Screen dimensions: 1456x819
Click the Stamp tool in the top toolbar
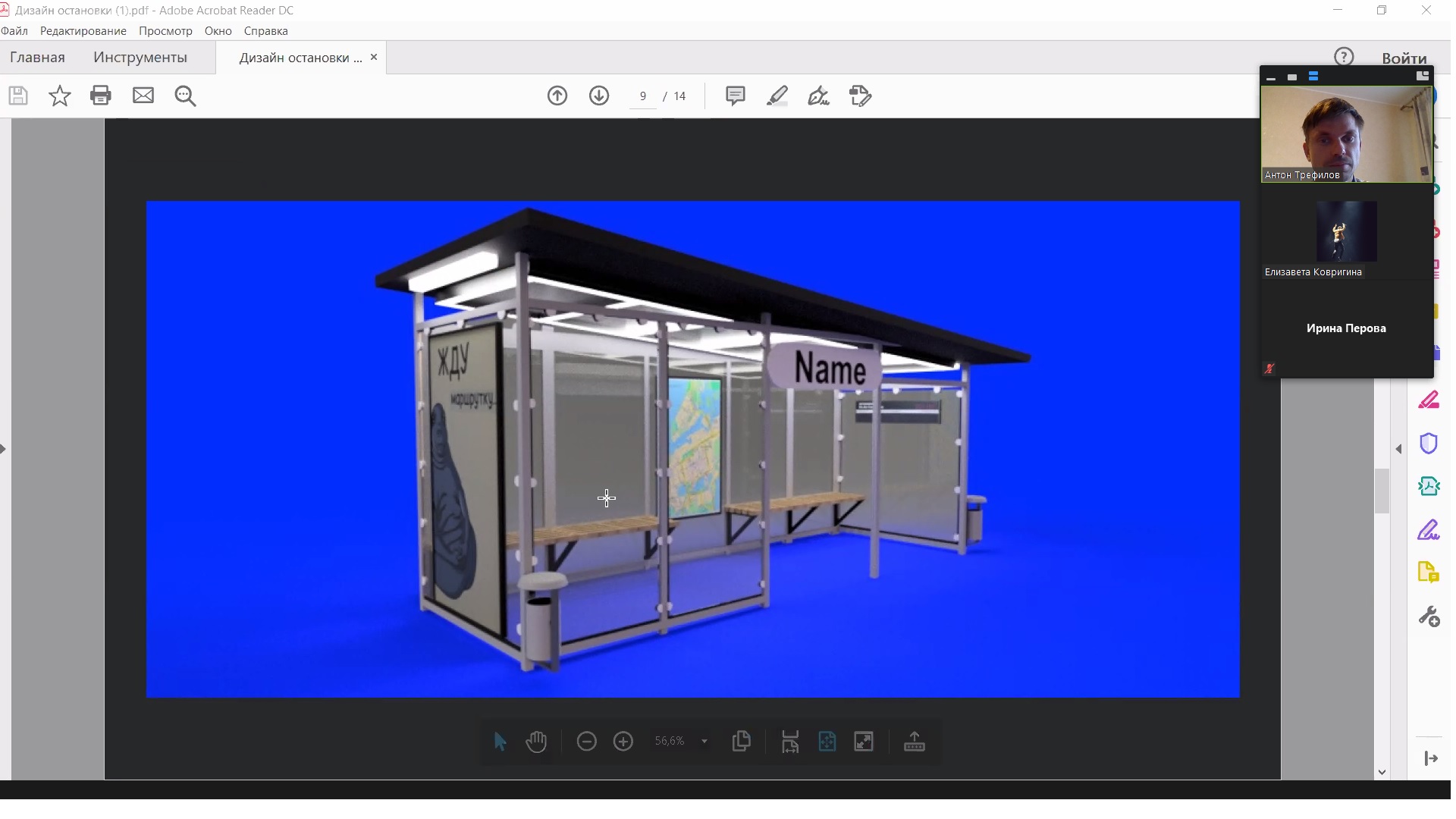pos(860,96)
